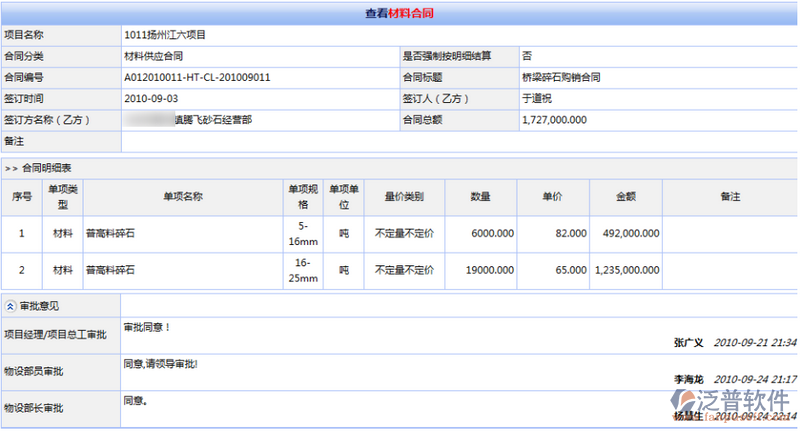
Task: Select the first row's 普高料碎石 item name
Action: coord(111,233)
